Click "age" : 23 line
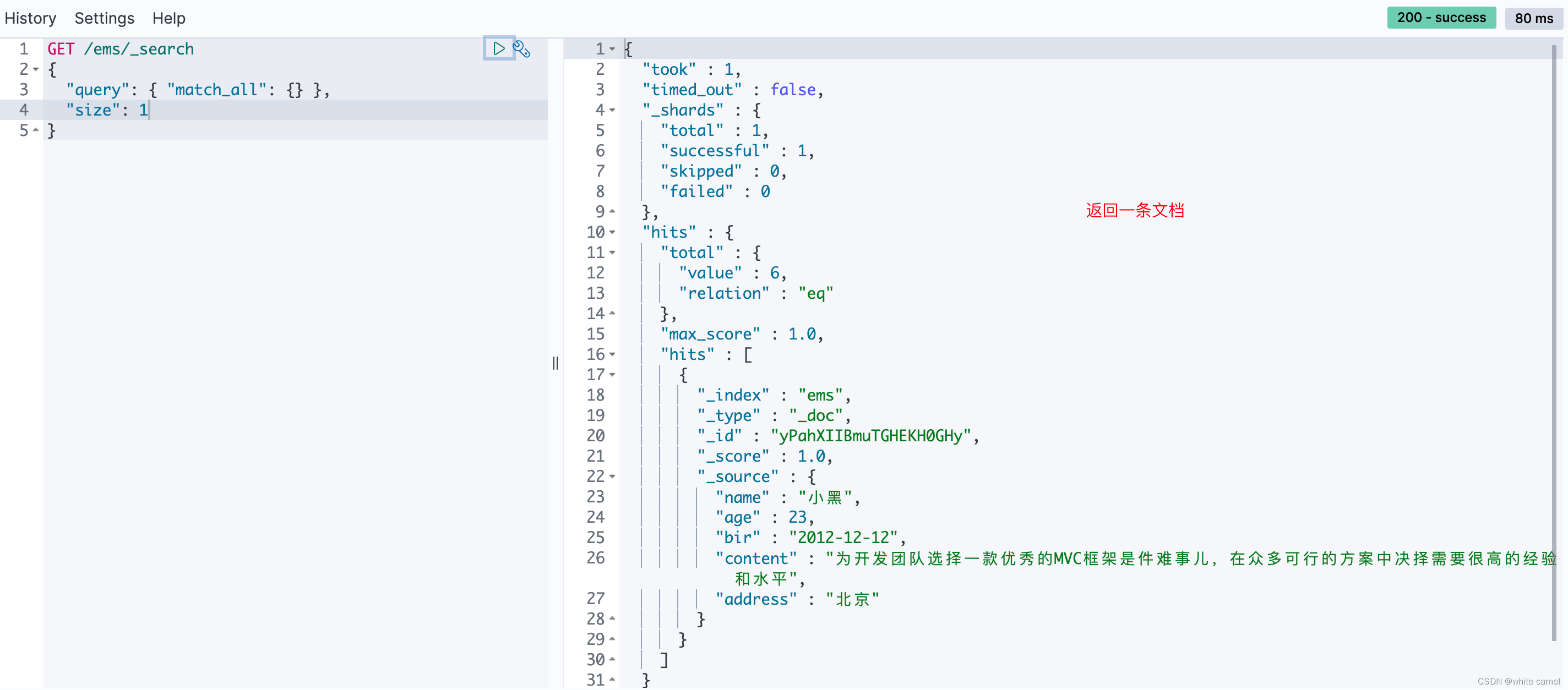The width and height of the screenshot is (1568, 690). pos(765,518)
